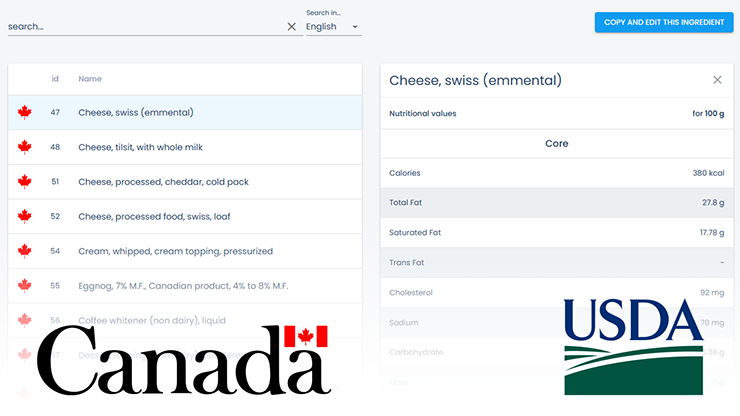Sort list by id column header
Screen dimensions: 740x416
[55, 79]
